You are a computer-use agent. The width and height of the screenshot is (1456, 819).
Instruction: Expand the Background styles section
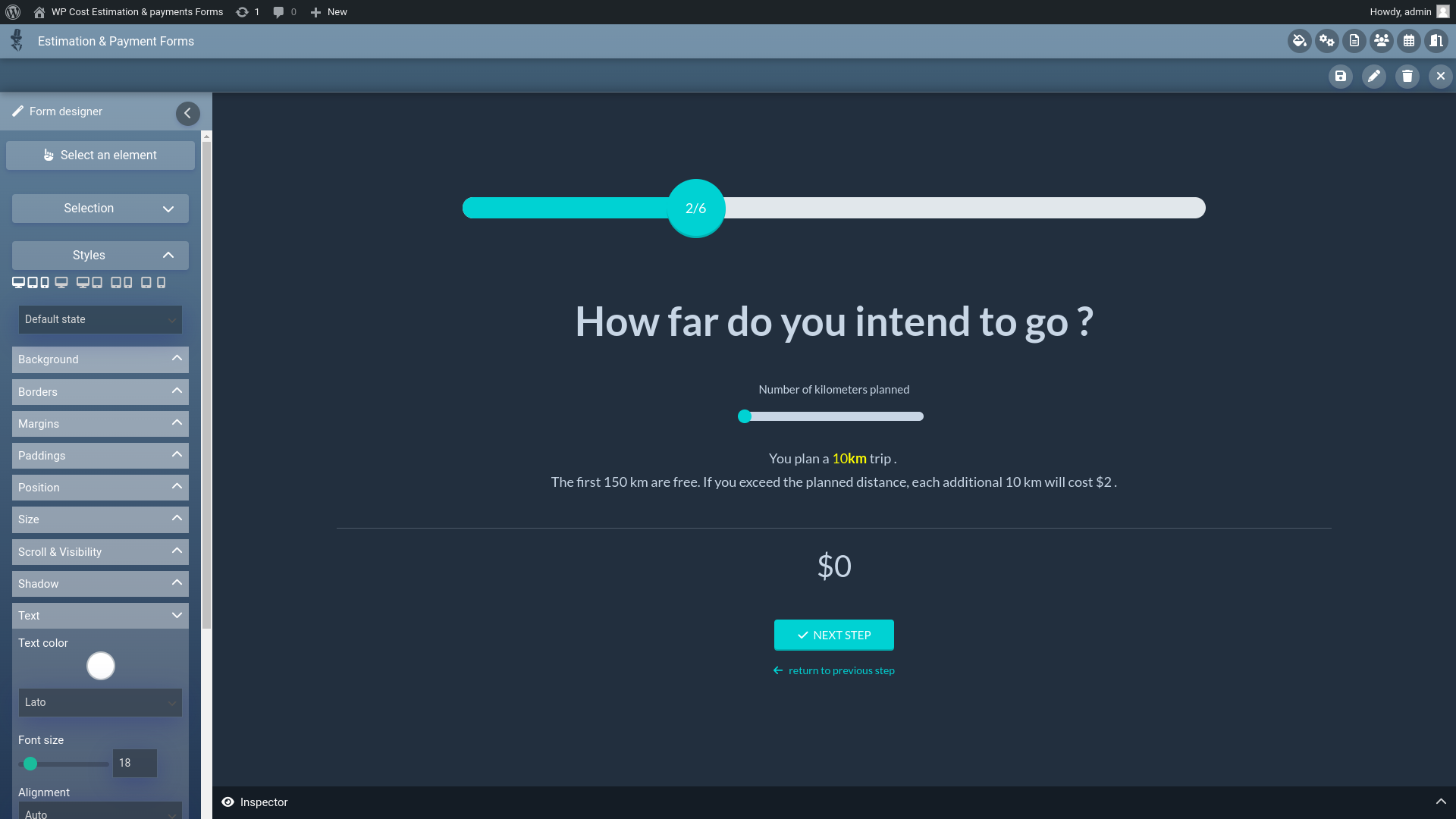tap(100, 359)
